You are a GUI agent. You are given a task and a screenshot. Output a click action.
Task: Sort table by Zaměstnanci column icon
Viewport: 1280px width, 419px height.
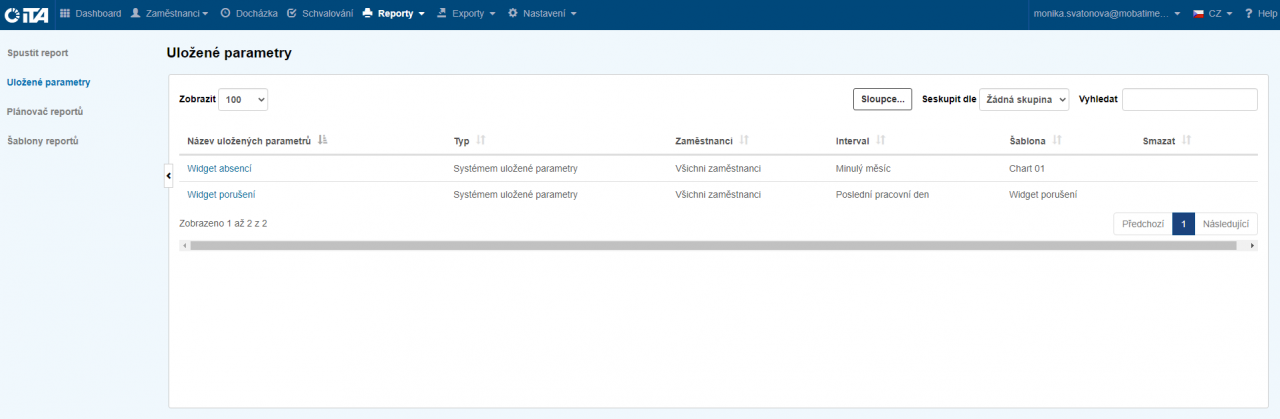point(744,141)
